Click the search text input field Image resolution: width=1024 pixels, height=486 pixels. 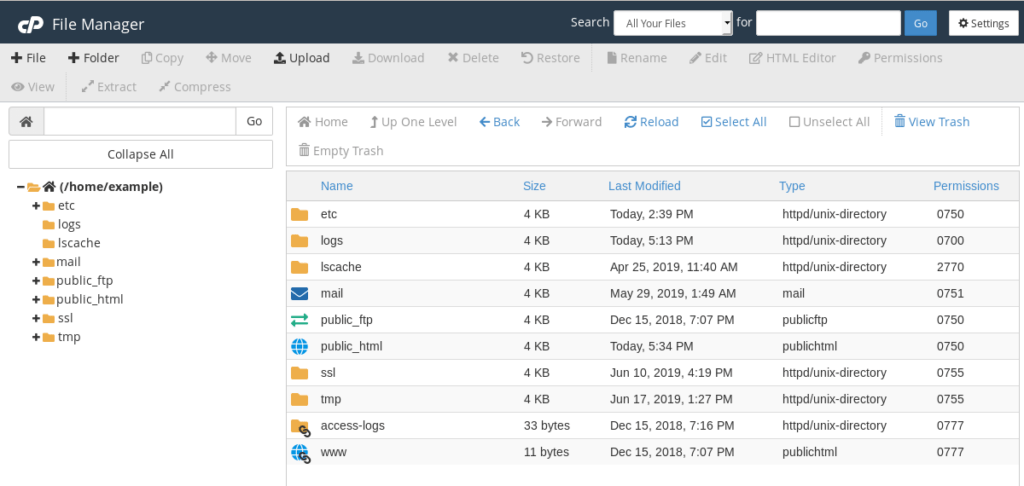tap(828, 23)
